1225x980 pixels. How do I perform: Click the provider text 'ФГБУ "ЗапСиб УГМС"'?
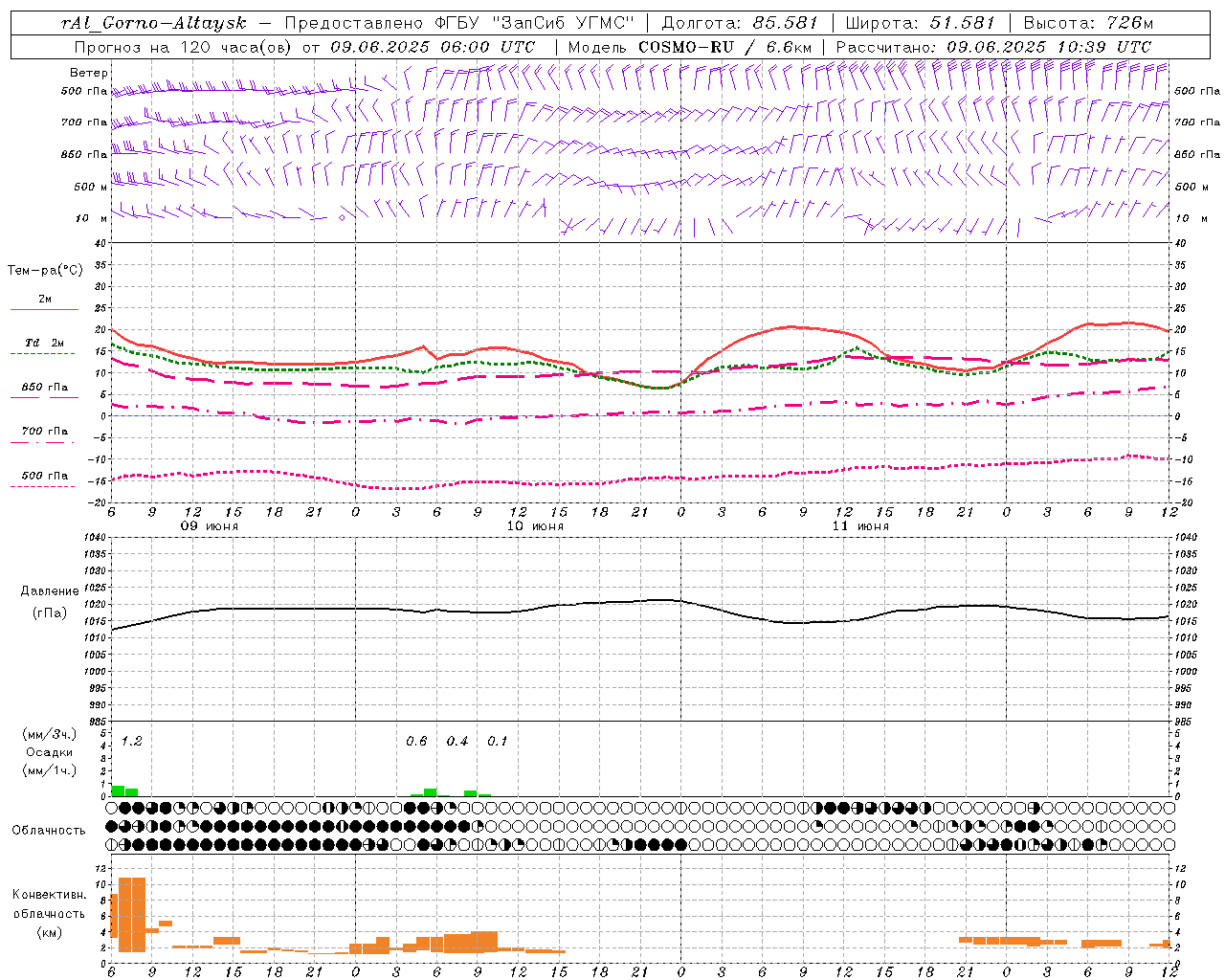535,23
